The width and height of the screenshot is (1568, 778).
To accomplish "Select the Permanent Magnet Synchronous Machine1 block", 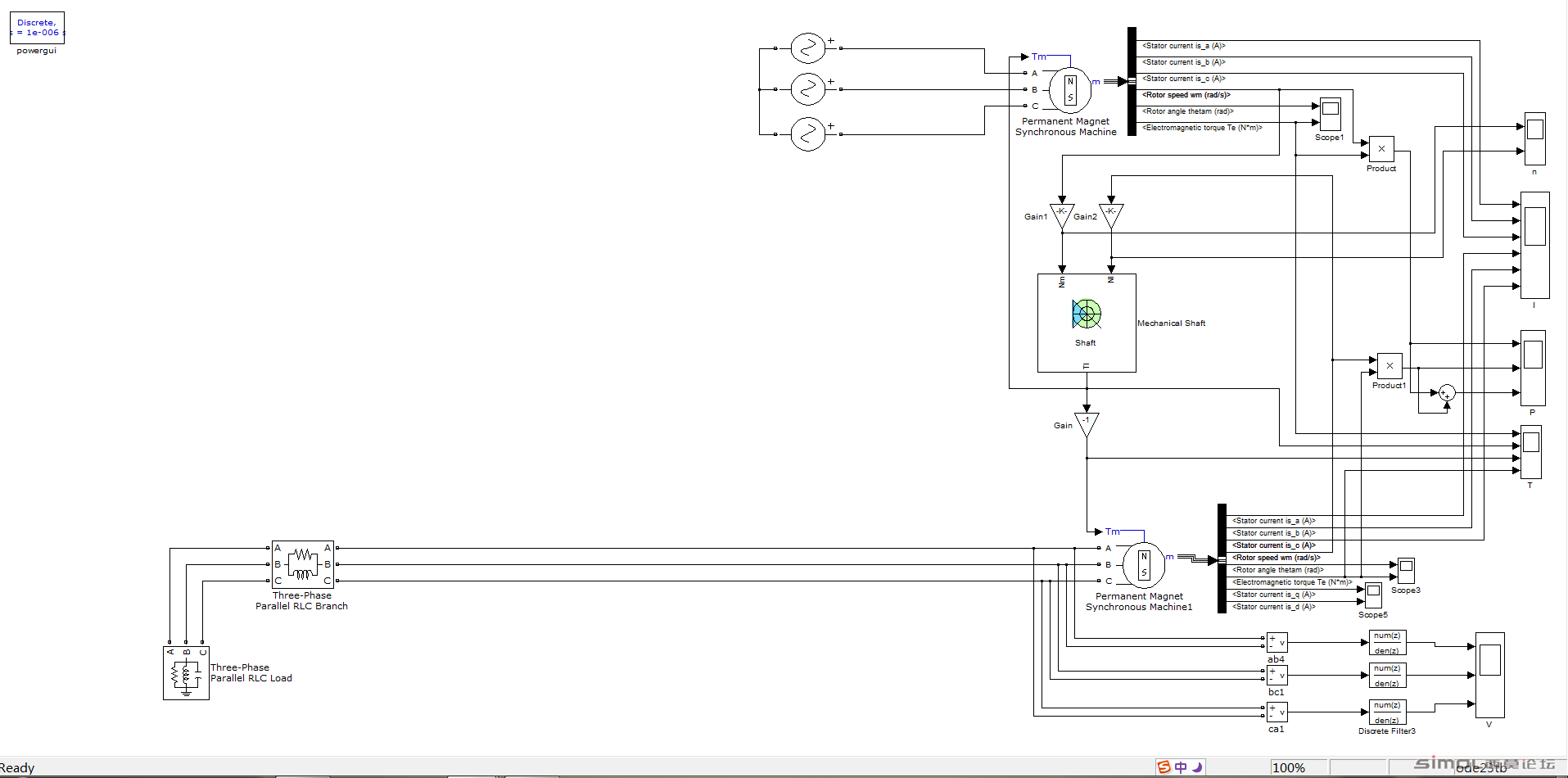I will click(x=1143, y=565).
